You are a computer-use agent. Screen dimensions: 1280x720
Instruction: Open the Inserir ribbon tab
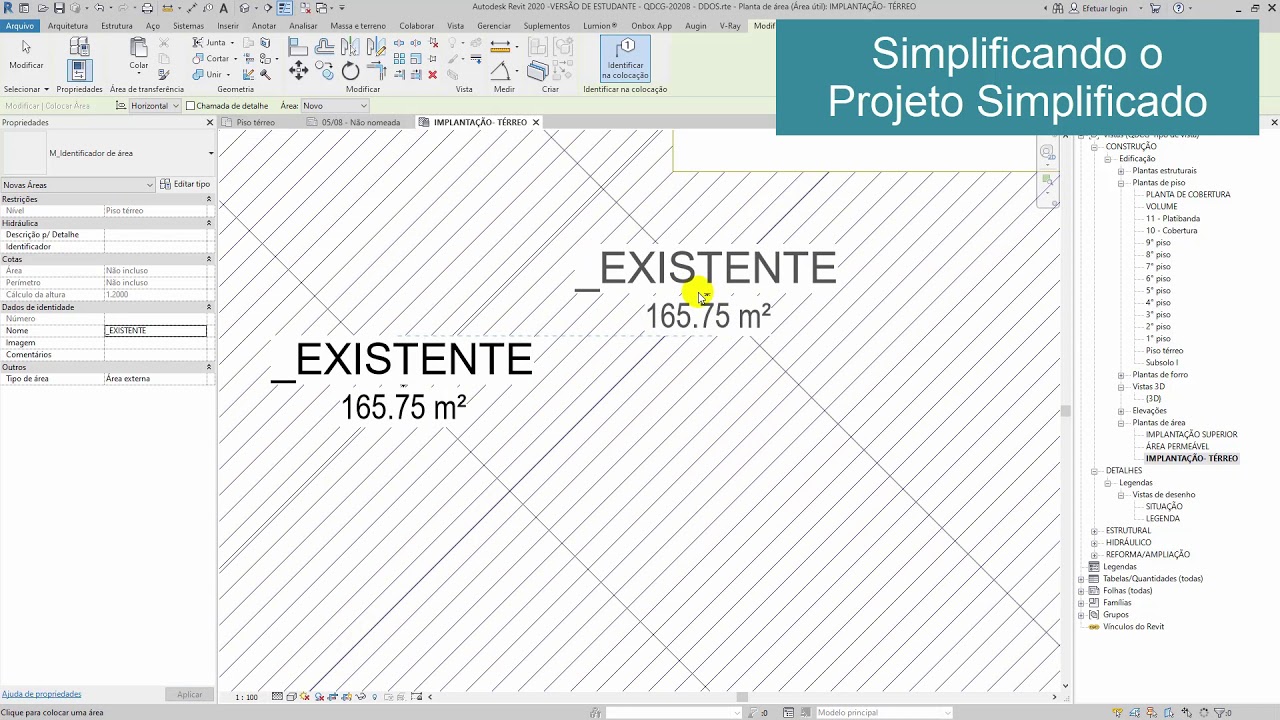pyautogui.click(x=228, y=26)
